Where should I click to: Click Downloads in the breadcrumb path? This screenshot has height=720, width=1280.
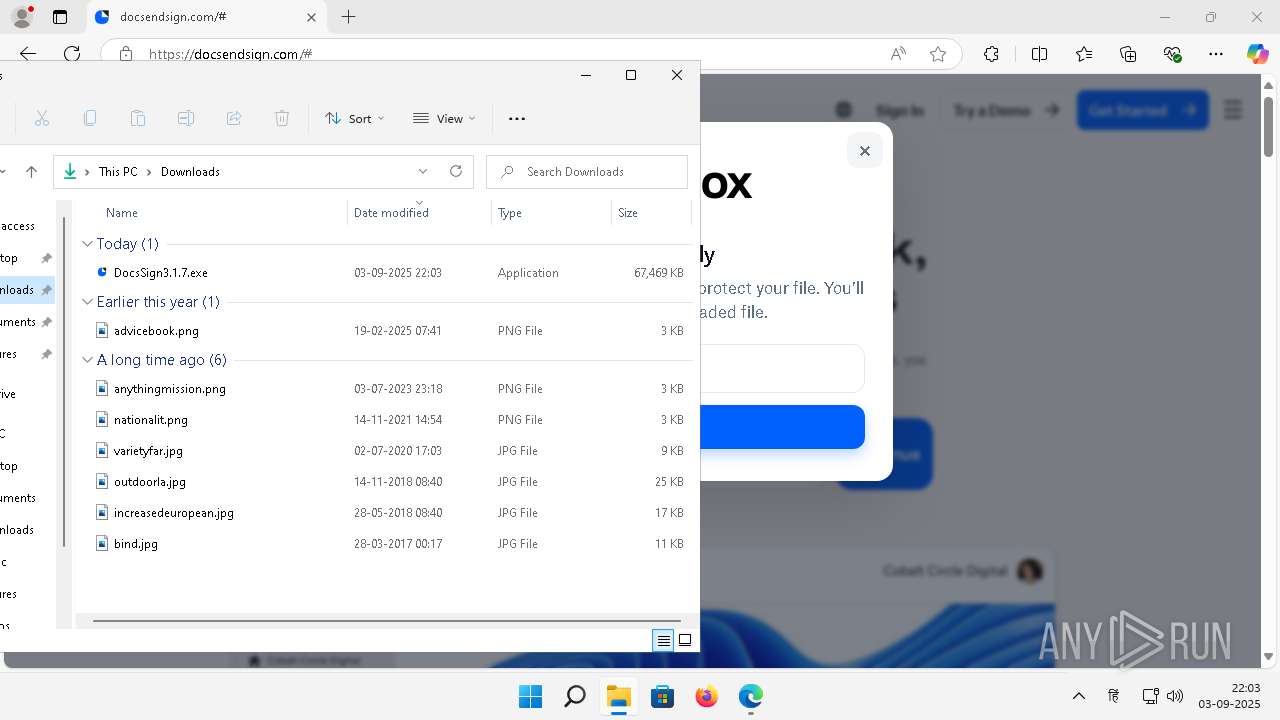[x=190, y=172]
